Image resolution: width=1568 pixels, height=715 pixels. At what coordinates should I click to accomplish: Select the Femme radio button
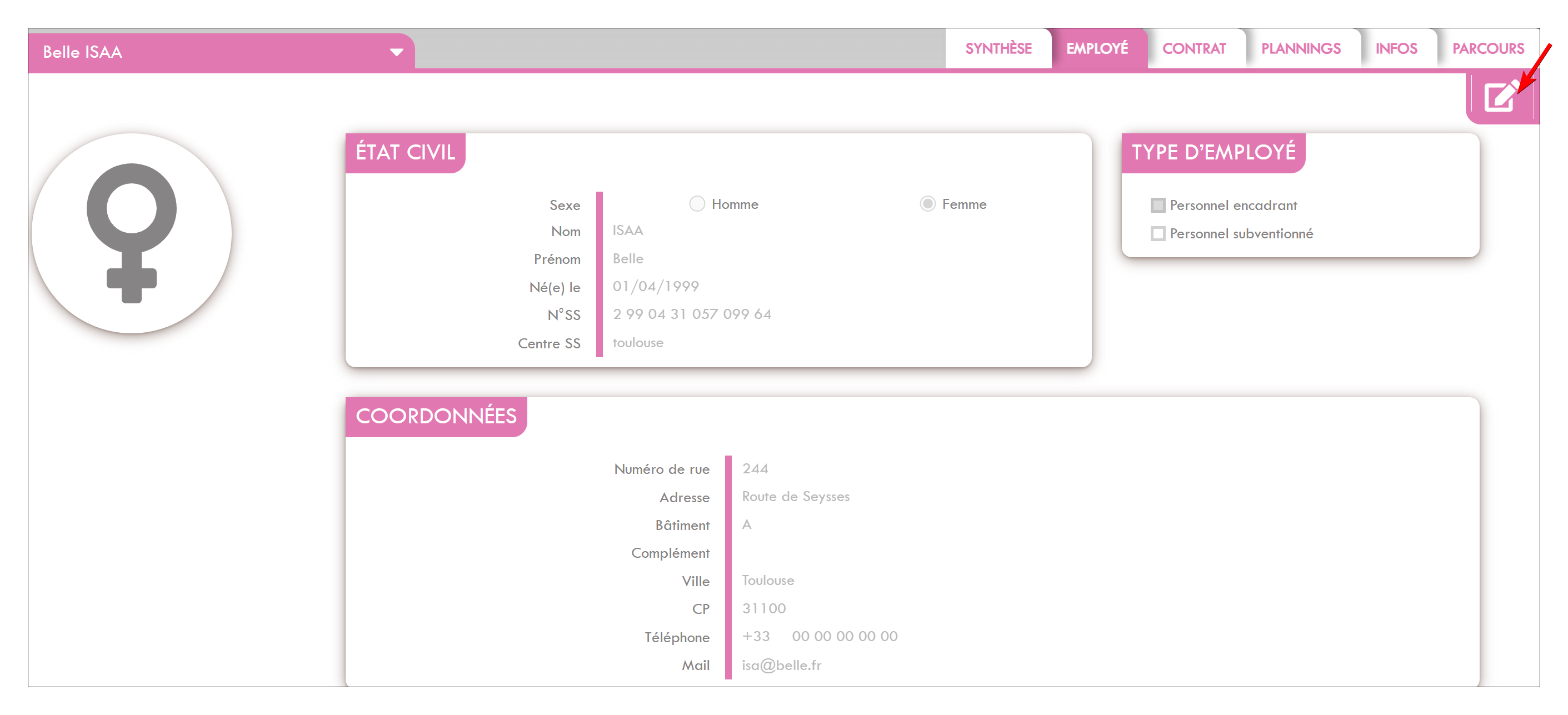point(927,204)
